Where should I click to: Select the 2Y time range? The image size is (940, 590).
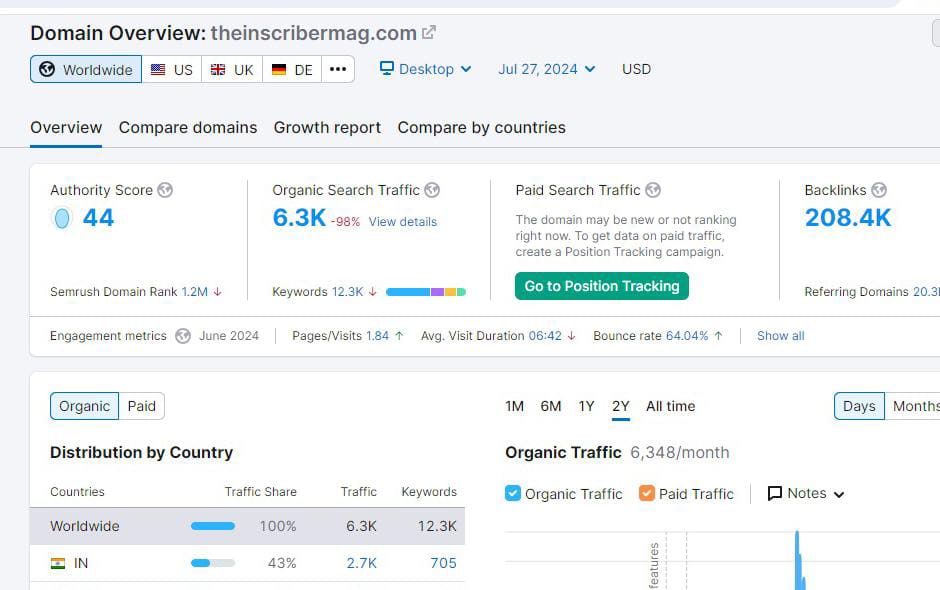(620, 407)
